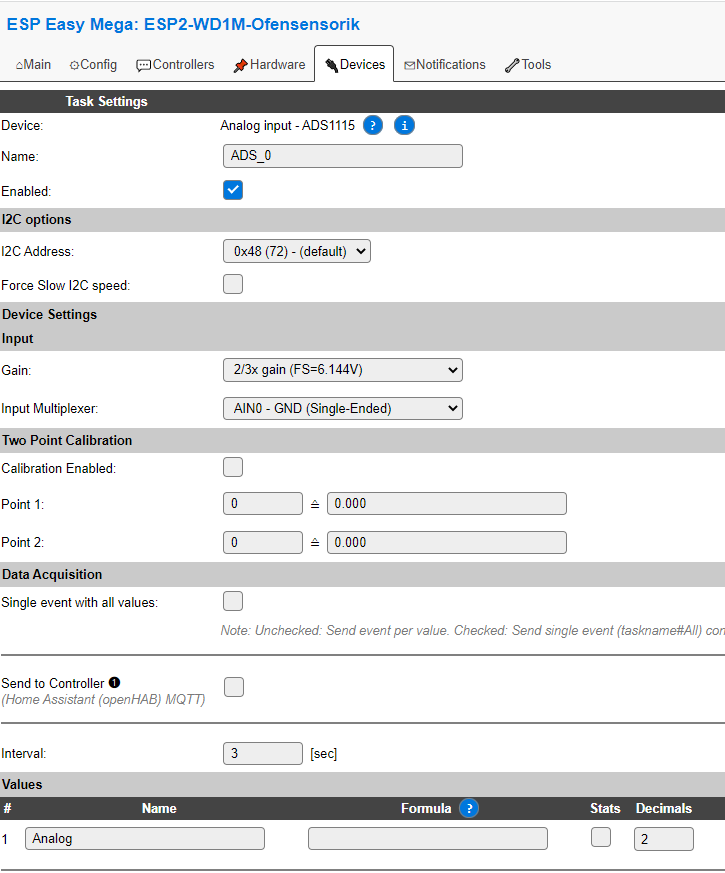Click the 'Task Settings' section header
725x873 pixels.
pos(106,101)
